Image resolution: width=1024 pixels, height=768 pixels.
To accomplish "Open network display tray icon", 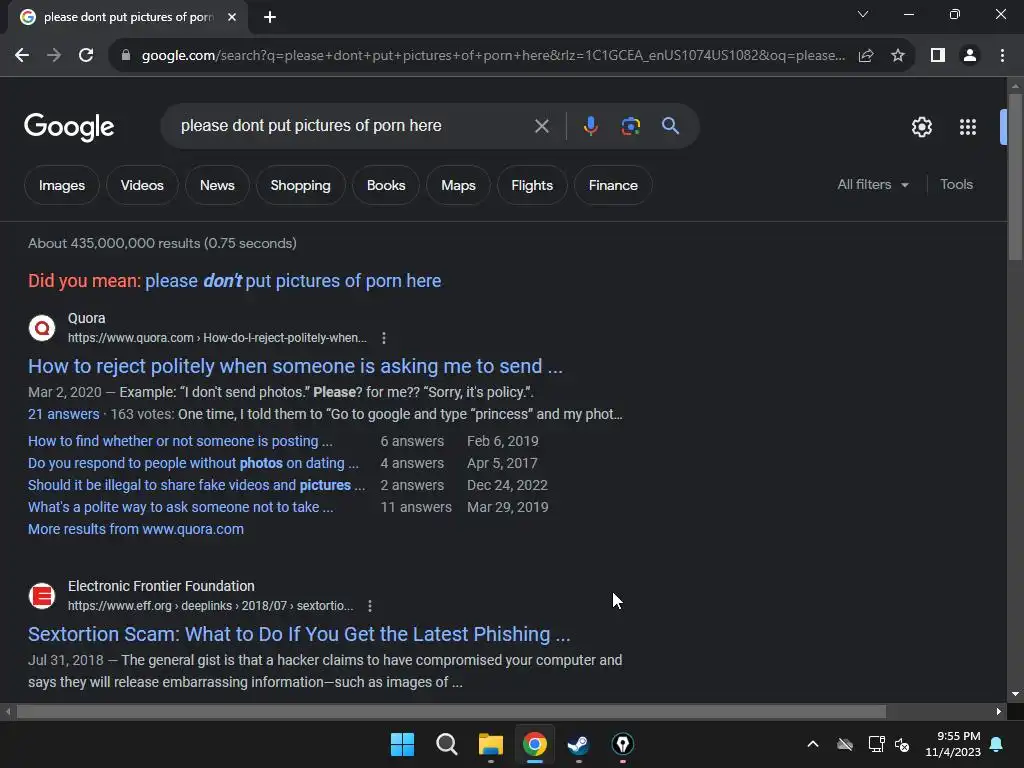I will pyautogui.click(x=876, y=744).
